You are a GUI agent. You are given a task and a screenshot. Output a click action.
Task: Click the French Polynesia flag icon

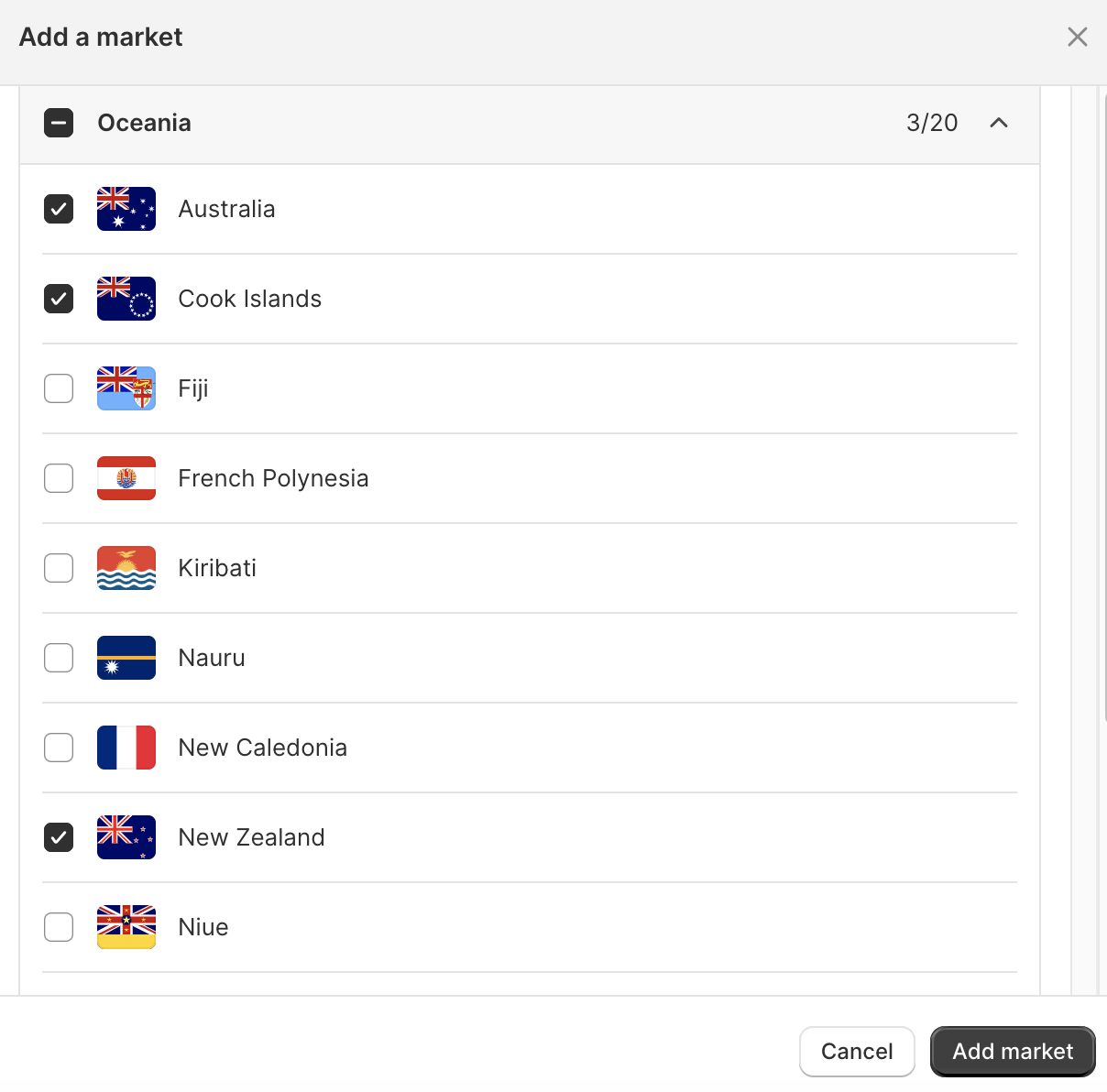(x=126, y=478)
